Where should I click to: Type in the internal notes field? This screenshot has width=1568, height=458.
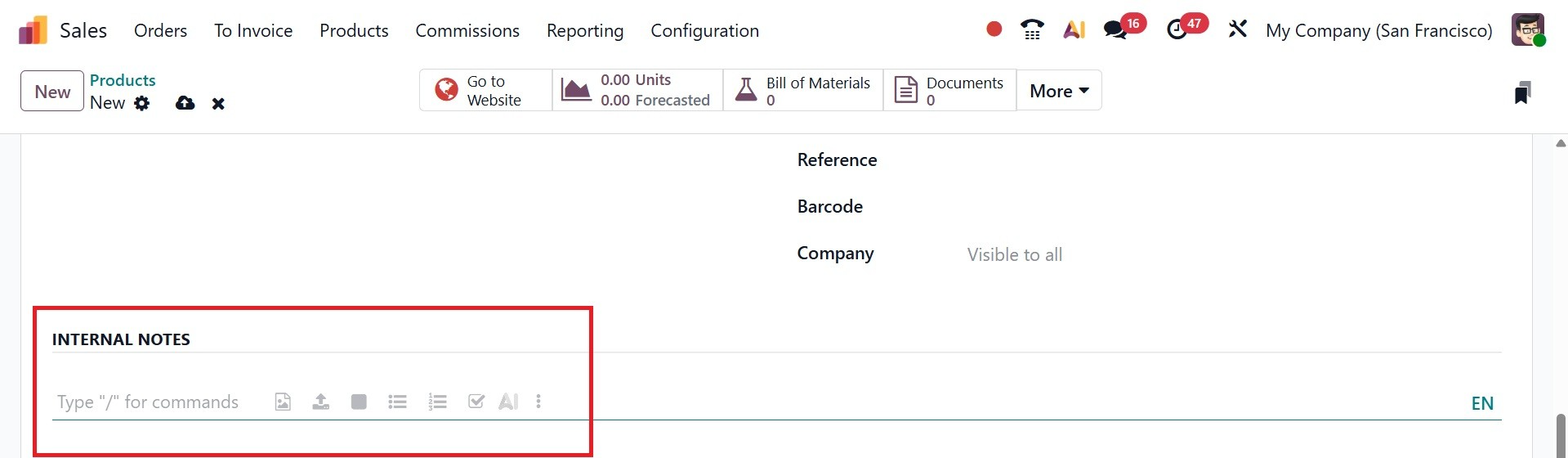[x=149, y=402]
